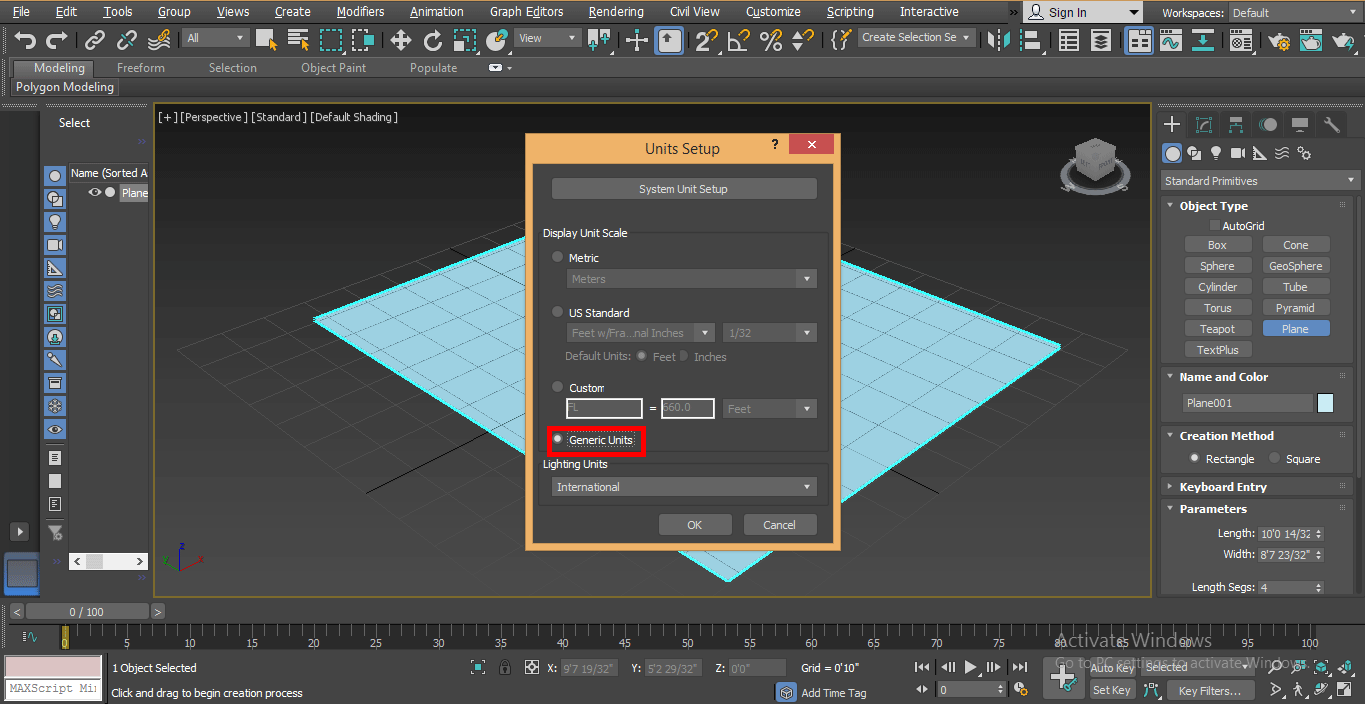This screenshot has height=704, width=1365.
Task: Open the Rendering menu
Action: (x=615, y=12)
